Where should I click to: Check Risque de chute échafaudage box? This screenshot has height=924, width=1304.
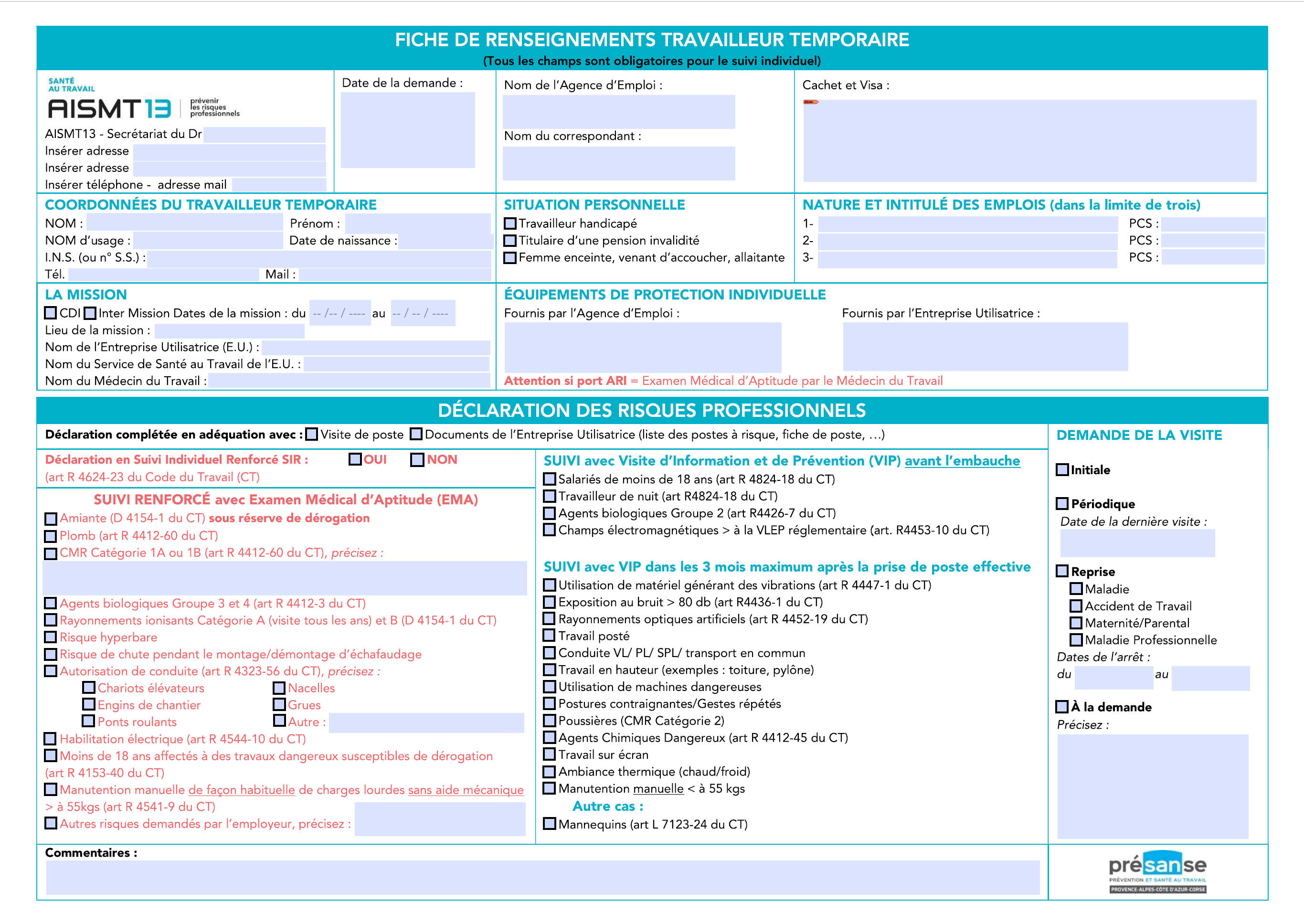(51, 654)
